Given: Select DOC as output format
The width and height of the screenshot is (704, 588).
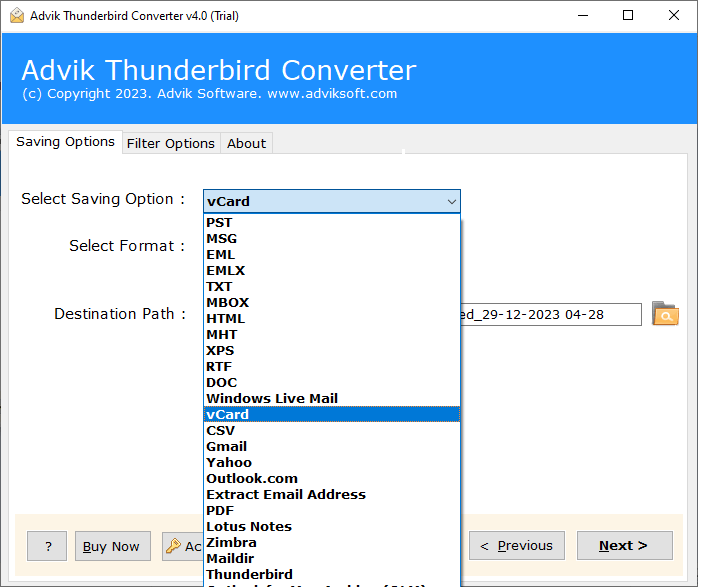Looking at the screenshot, I should coord(332,383).
